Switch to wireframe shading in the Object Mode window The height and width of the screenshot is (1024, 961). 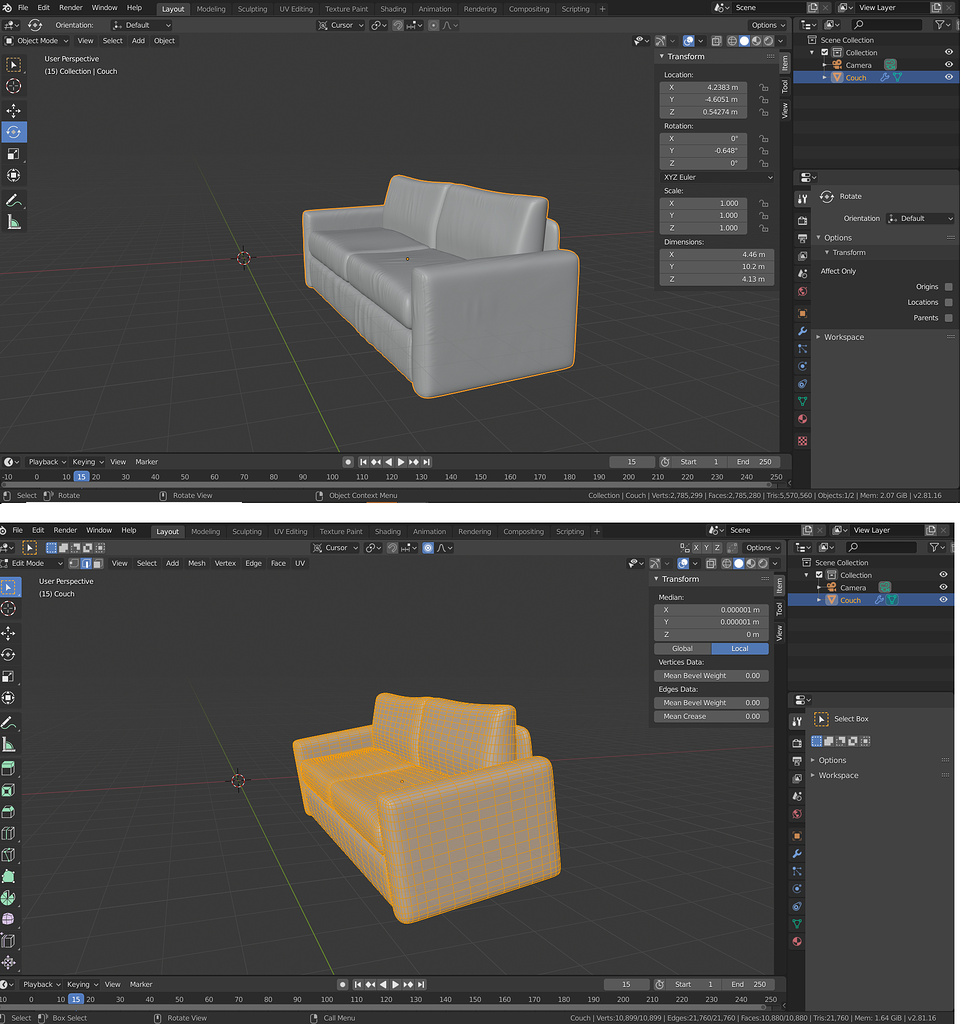[732, 40]
